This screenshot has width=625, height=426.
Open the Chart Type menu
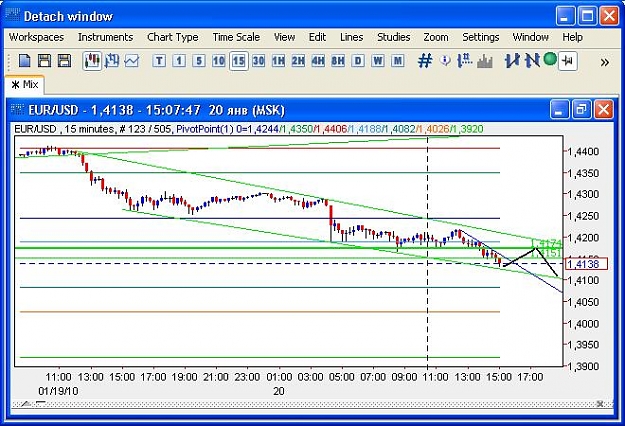pos(173,37)
